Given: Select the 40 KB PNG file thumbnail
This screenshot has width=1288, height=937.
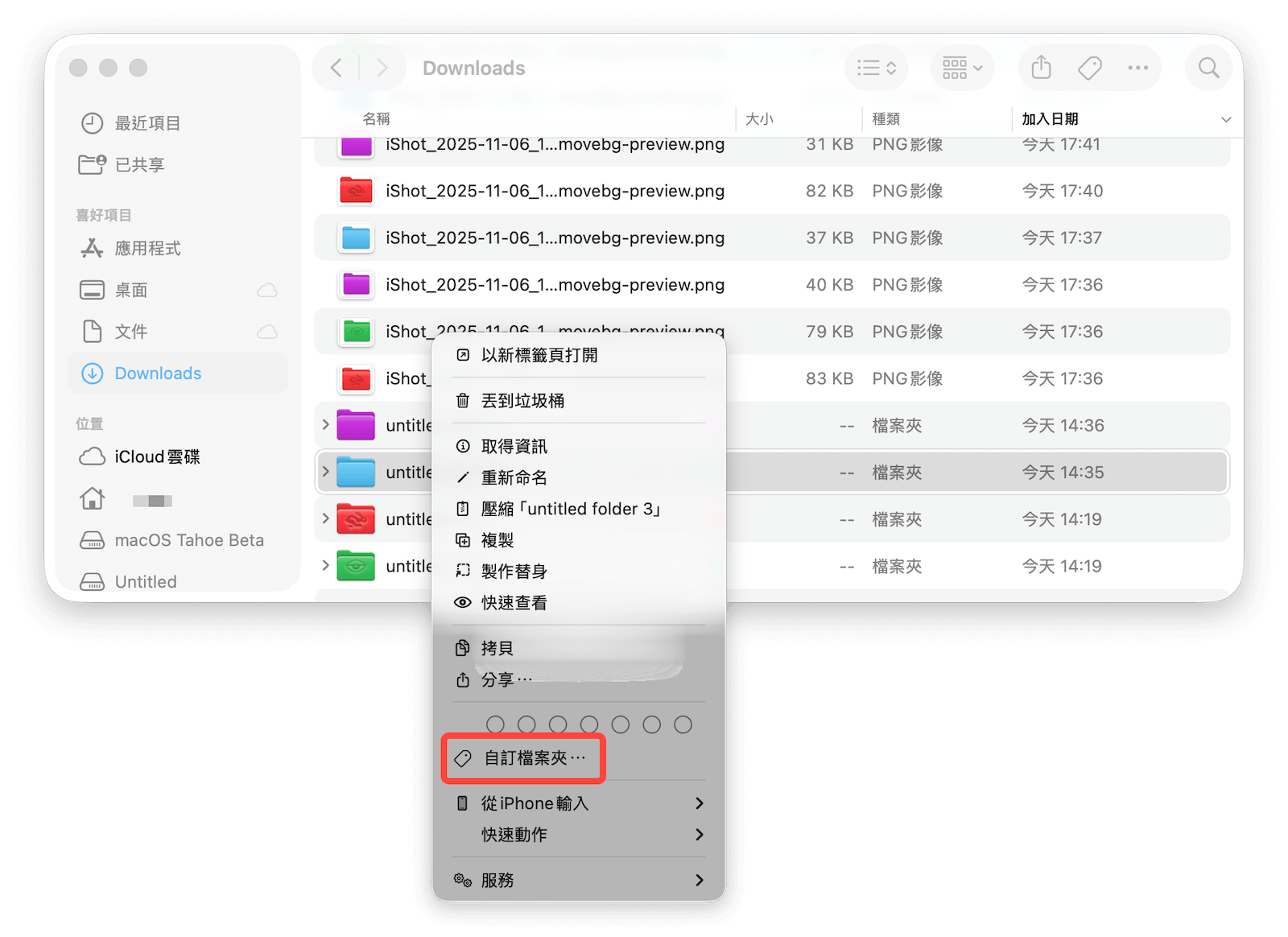Looking at the screenshot, I should pos(356,284).
